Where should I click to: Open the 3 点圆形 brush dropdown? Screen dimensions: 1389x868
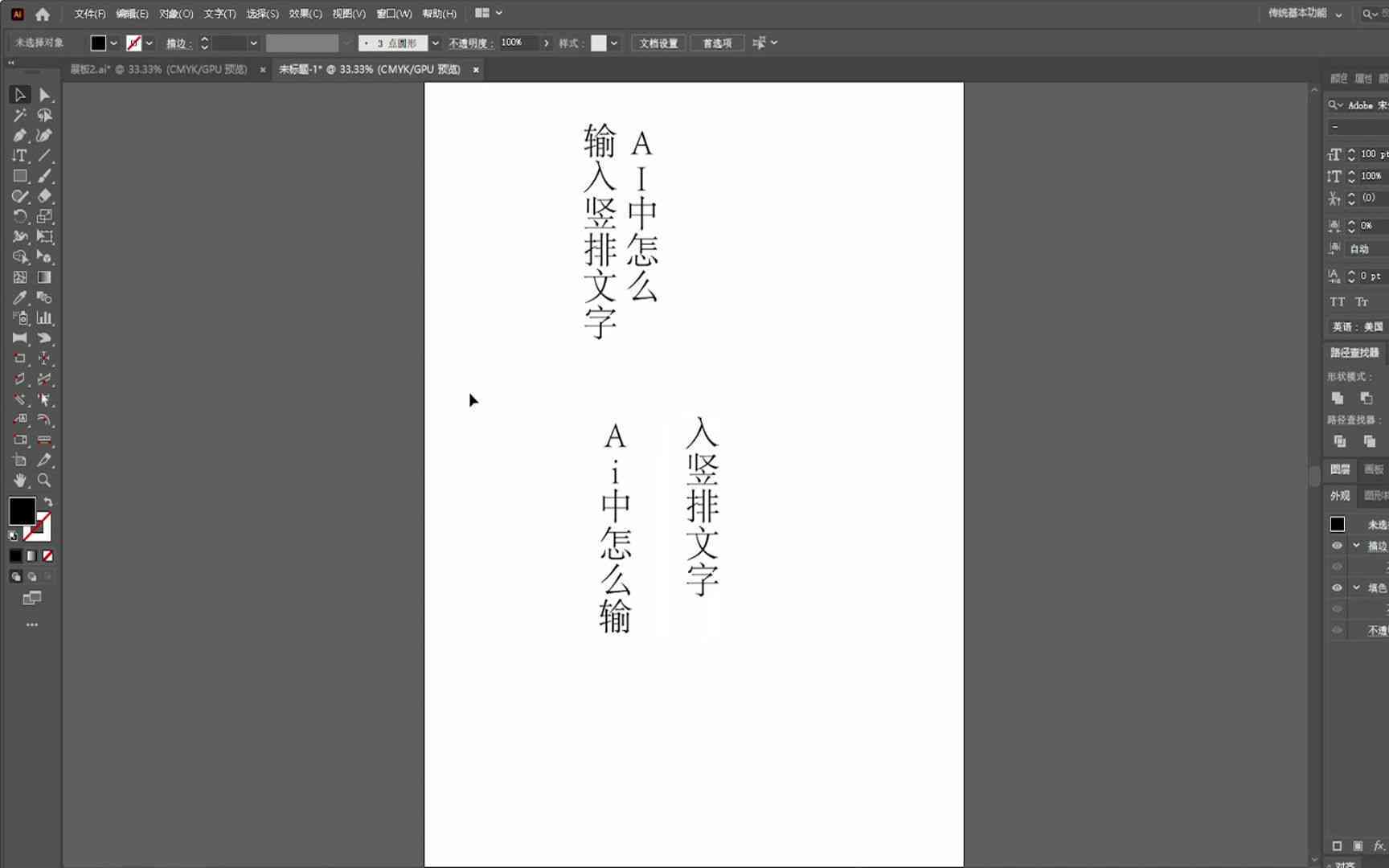435,43
